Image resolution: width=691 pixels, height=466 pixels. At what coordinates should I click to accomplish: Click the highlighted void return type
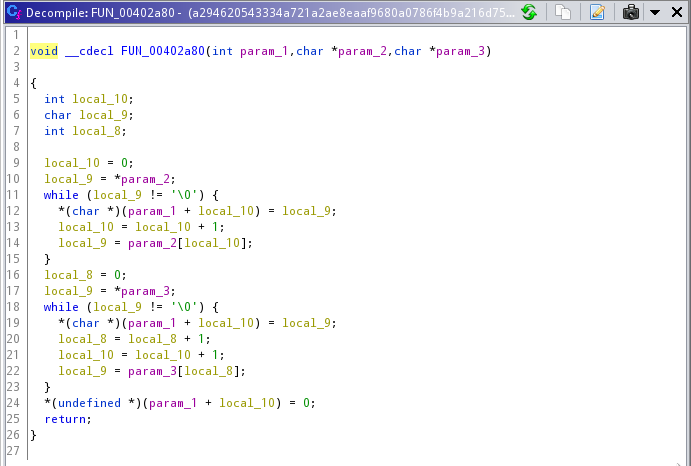coord(44,51)
